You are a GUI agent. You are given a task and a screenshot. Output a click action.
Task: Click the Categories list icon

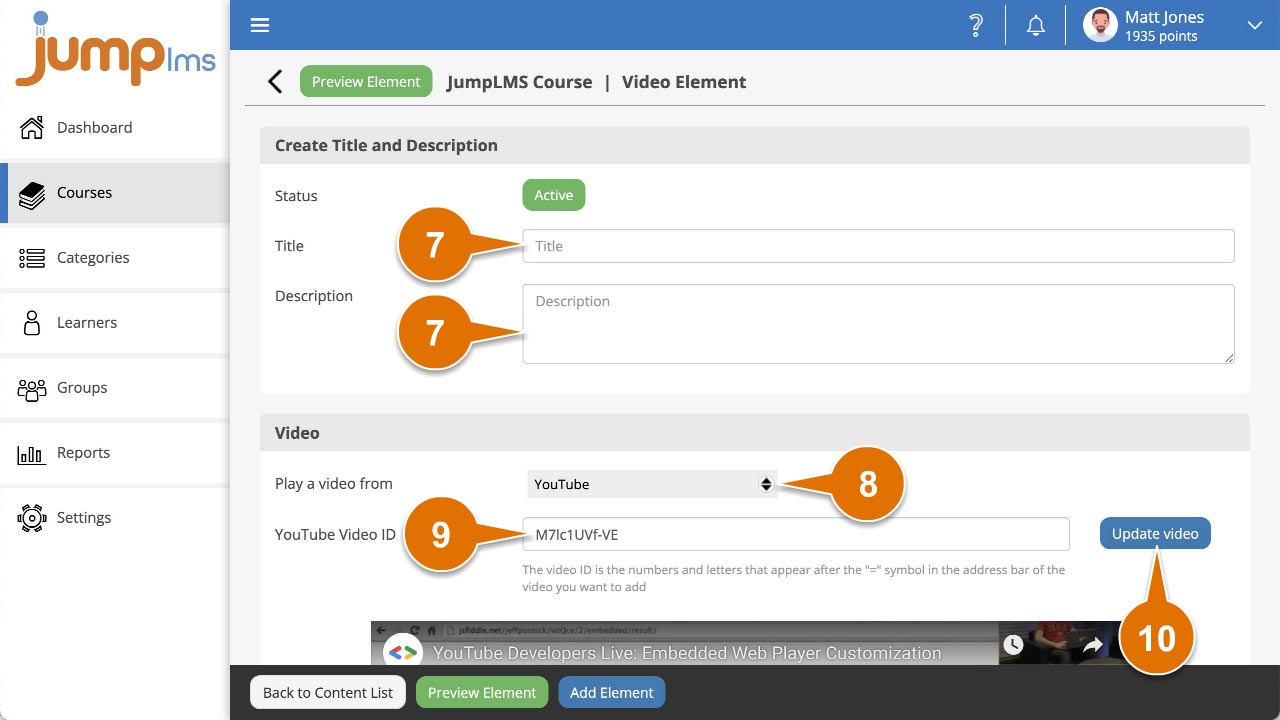point(32,258)
